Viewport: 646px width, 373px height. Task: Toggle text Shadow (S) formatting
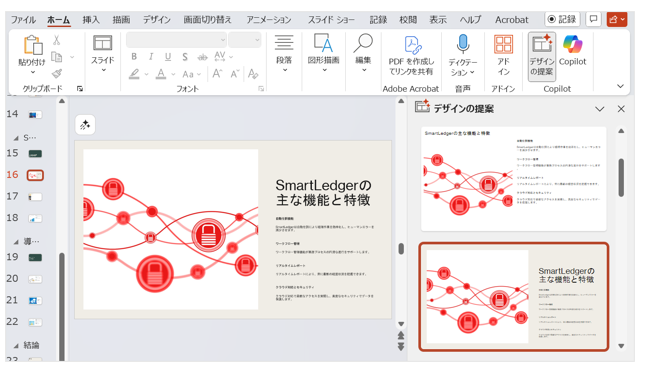tap(185, 56)
